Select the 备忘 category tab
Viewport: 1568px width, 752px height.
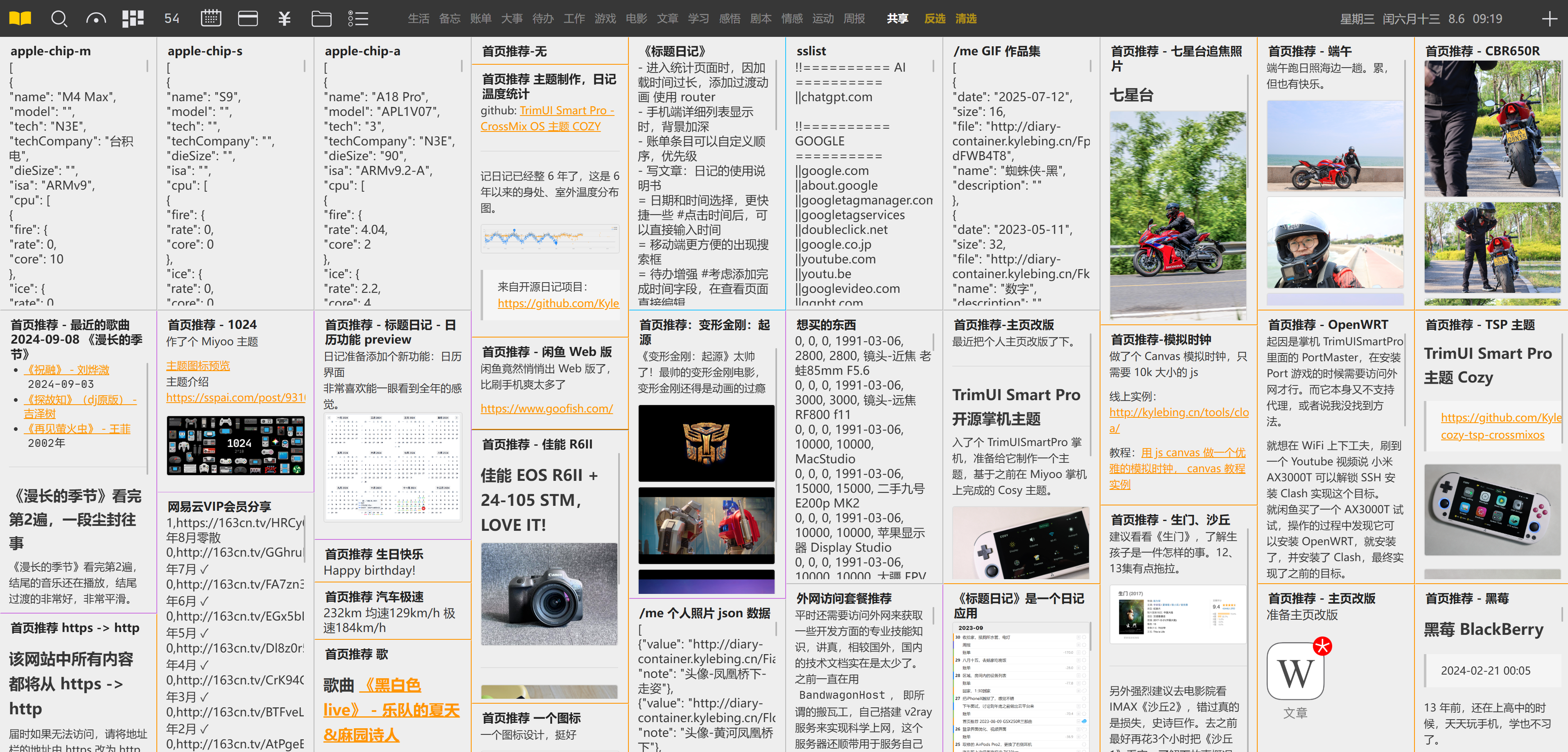click(x=449, y=18)
